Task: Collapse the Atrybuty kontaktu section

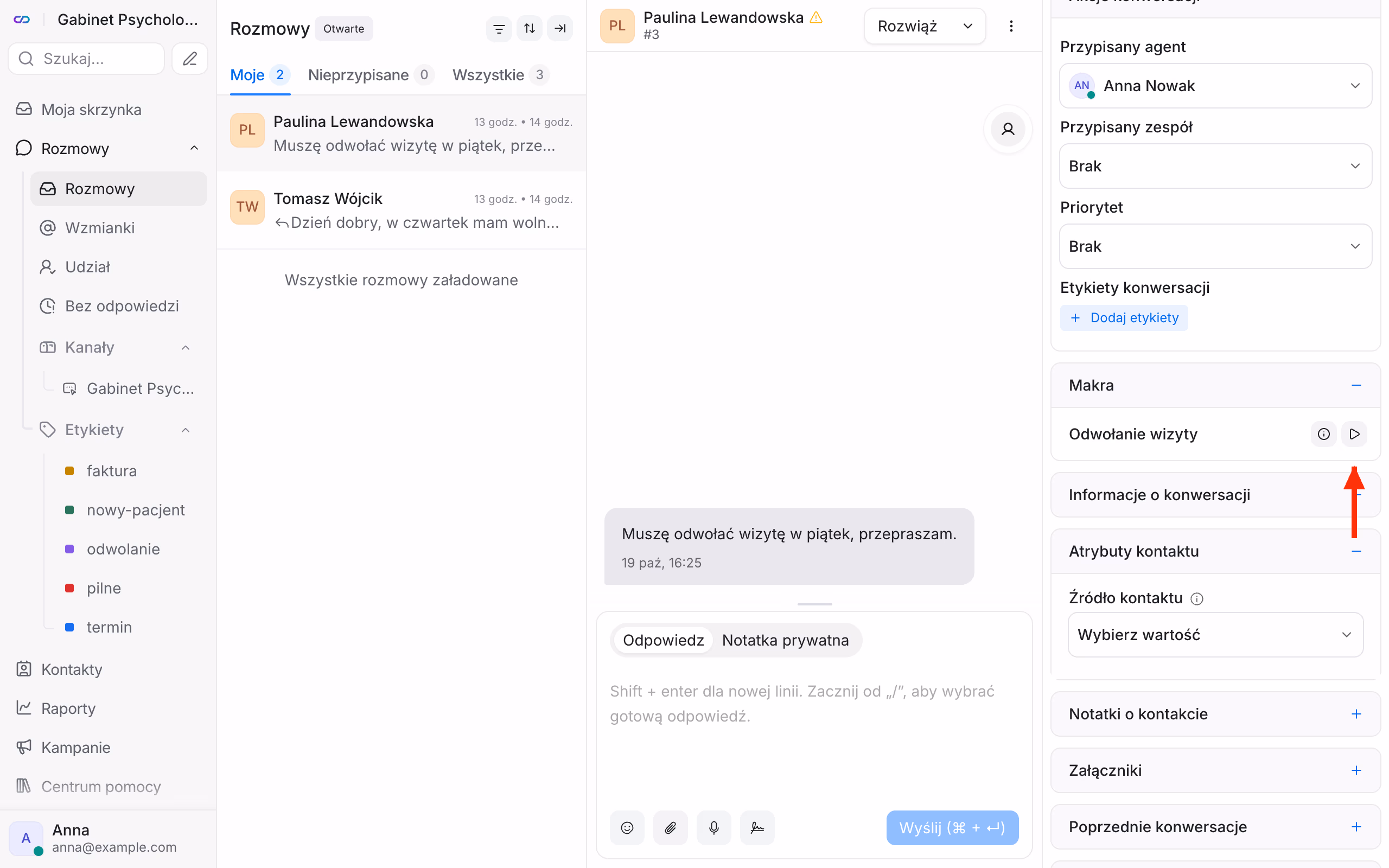Action: coord(1356,551)
